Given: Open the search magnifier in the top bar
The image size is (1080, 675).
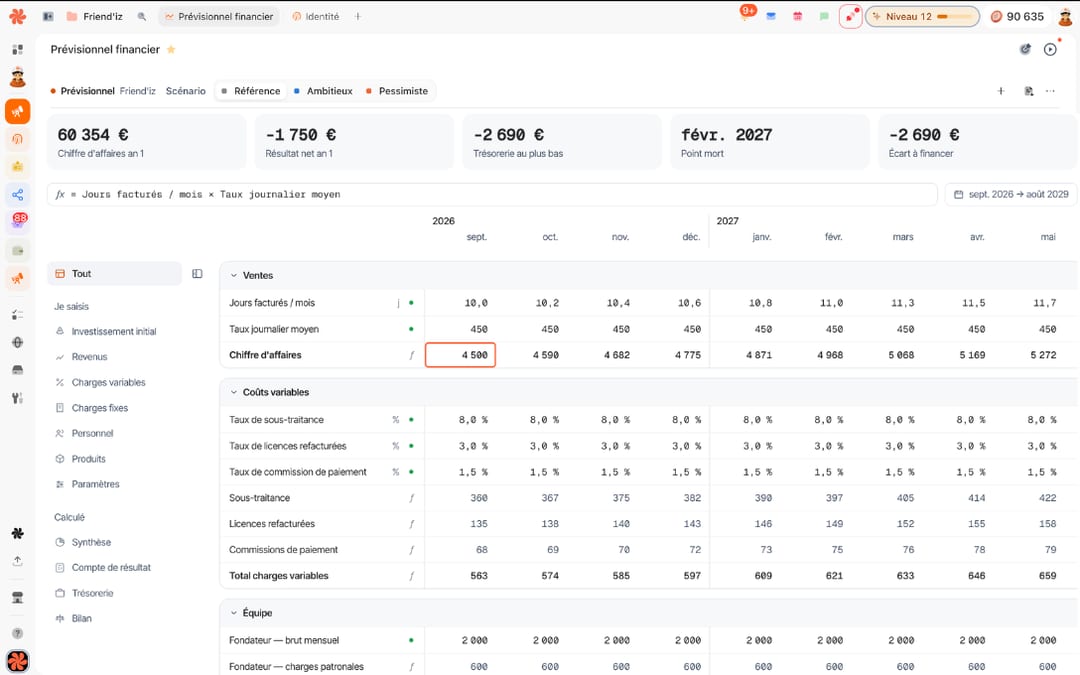Looking at the screenshot, I should 142,17.
